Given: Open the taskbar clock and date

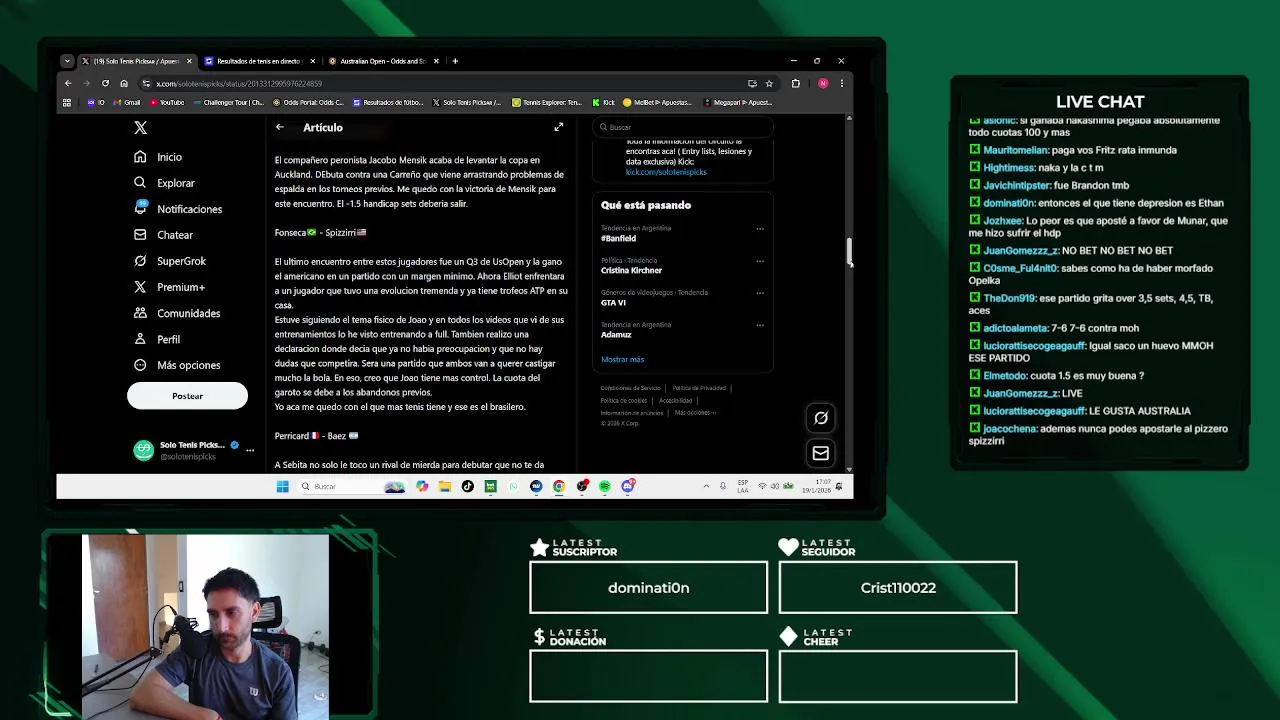Looking at the screenshot, I should 816,486.
